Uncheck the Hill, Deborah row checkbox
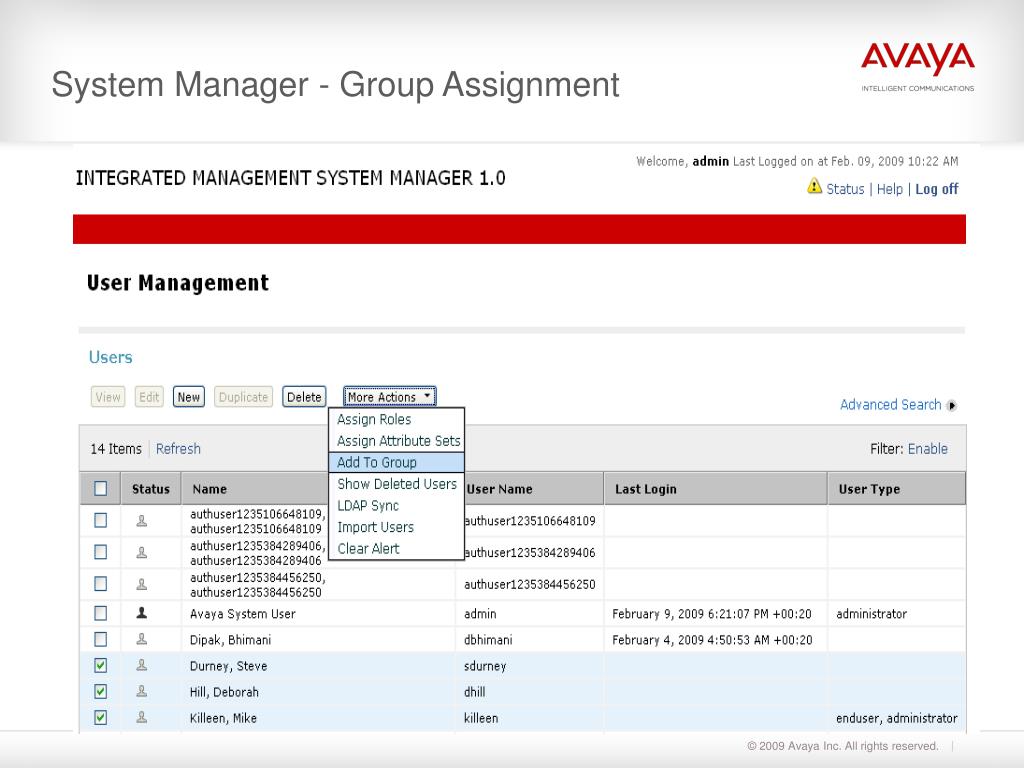Screen dimensions: 1024x768 101,692
